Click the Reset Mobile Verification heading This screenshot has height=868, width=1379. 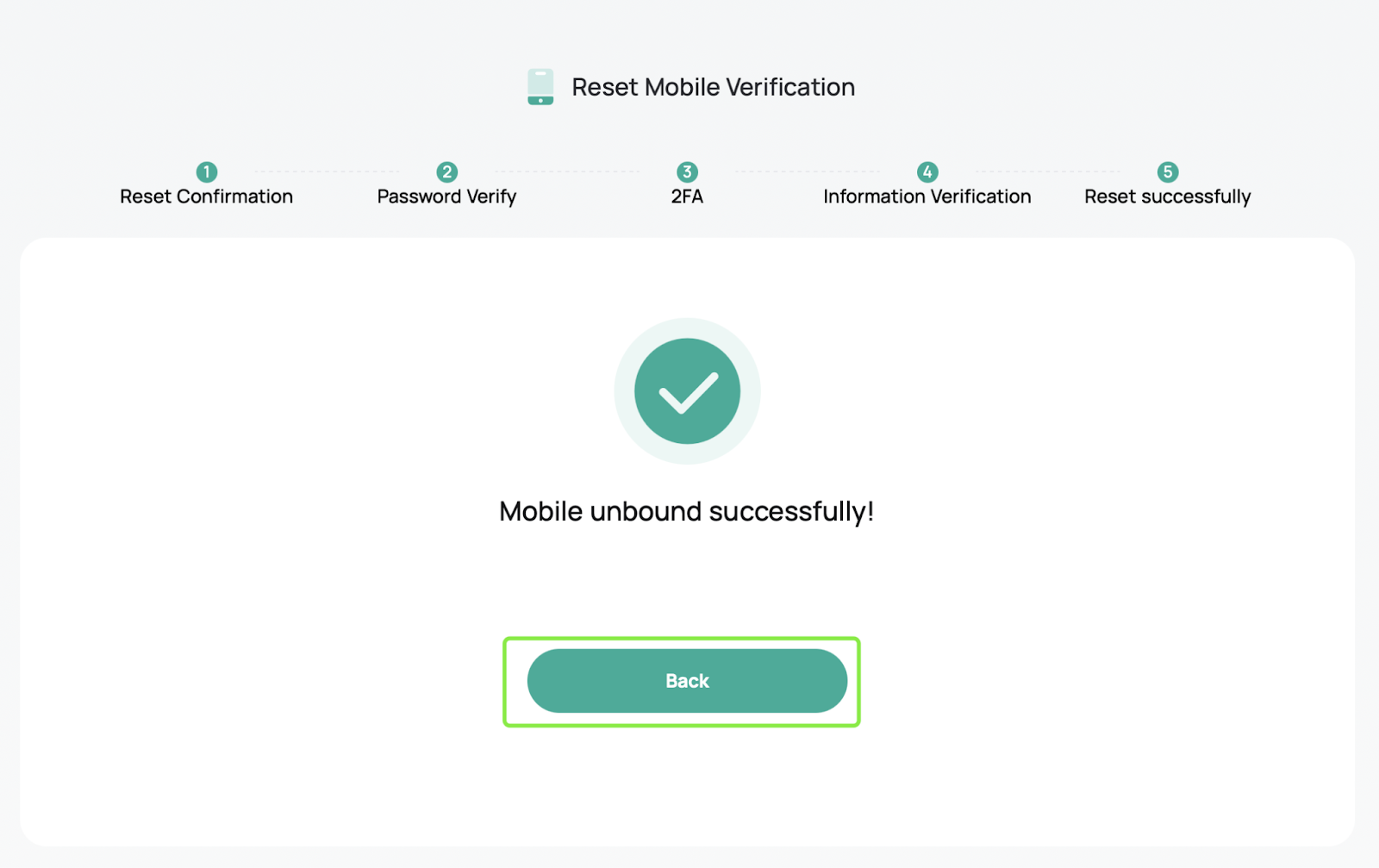click(x=714, y=87)
